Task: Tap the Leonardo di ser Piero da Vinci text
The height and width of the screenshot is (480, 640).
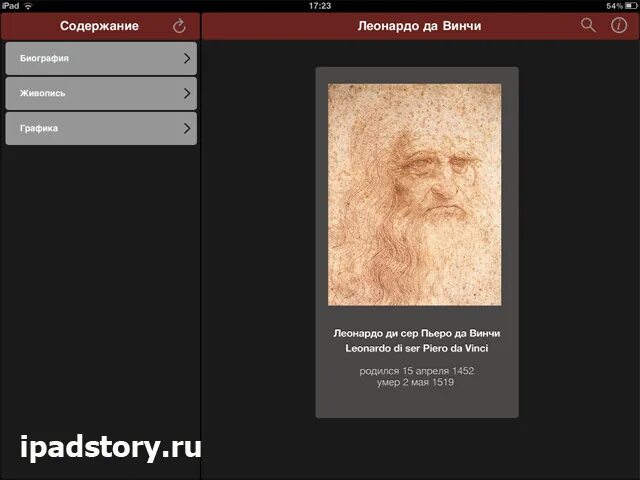Action: [x=417, y=348]
